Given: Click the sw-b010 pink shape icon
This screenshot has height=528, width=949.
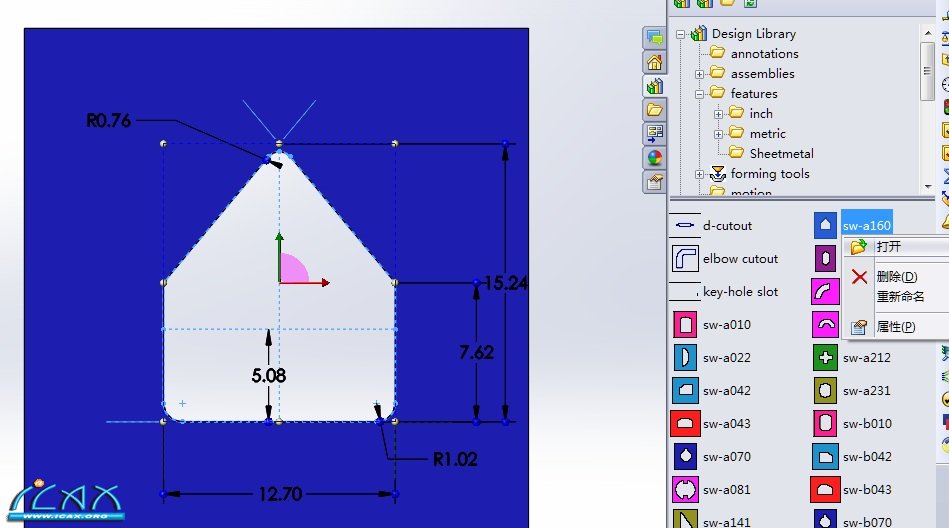Looking at the screenshot, I should point(825,423).
